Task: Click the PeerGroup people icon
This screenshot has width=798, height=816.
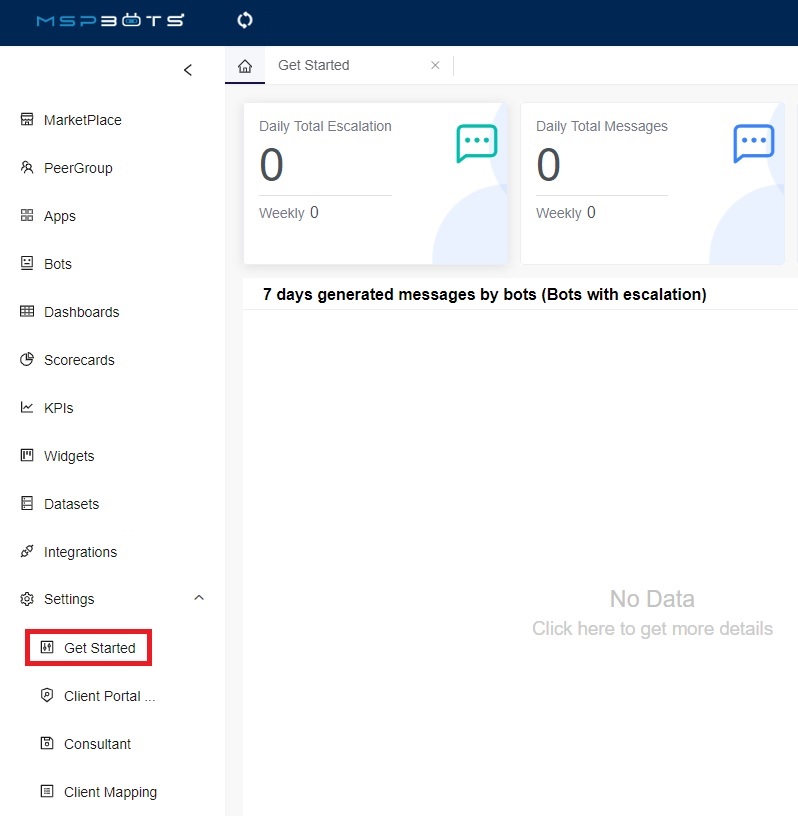Action: pos(27,168)
